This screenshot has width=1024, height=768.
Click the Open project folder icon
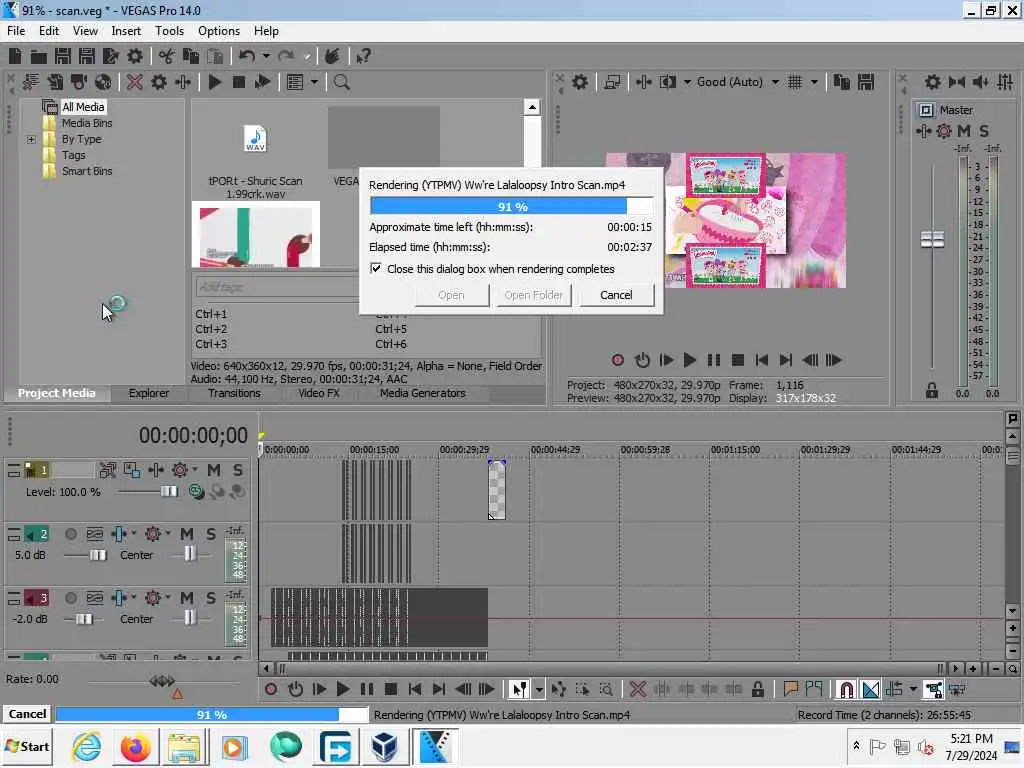(x=39, y=56)
